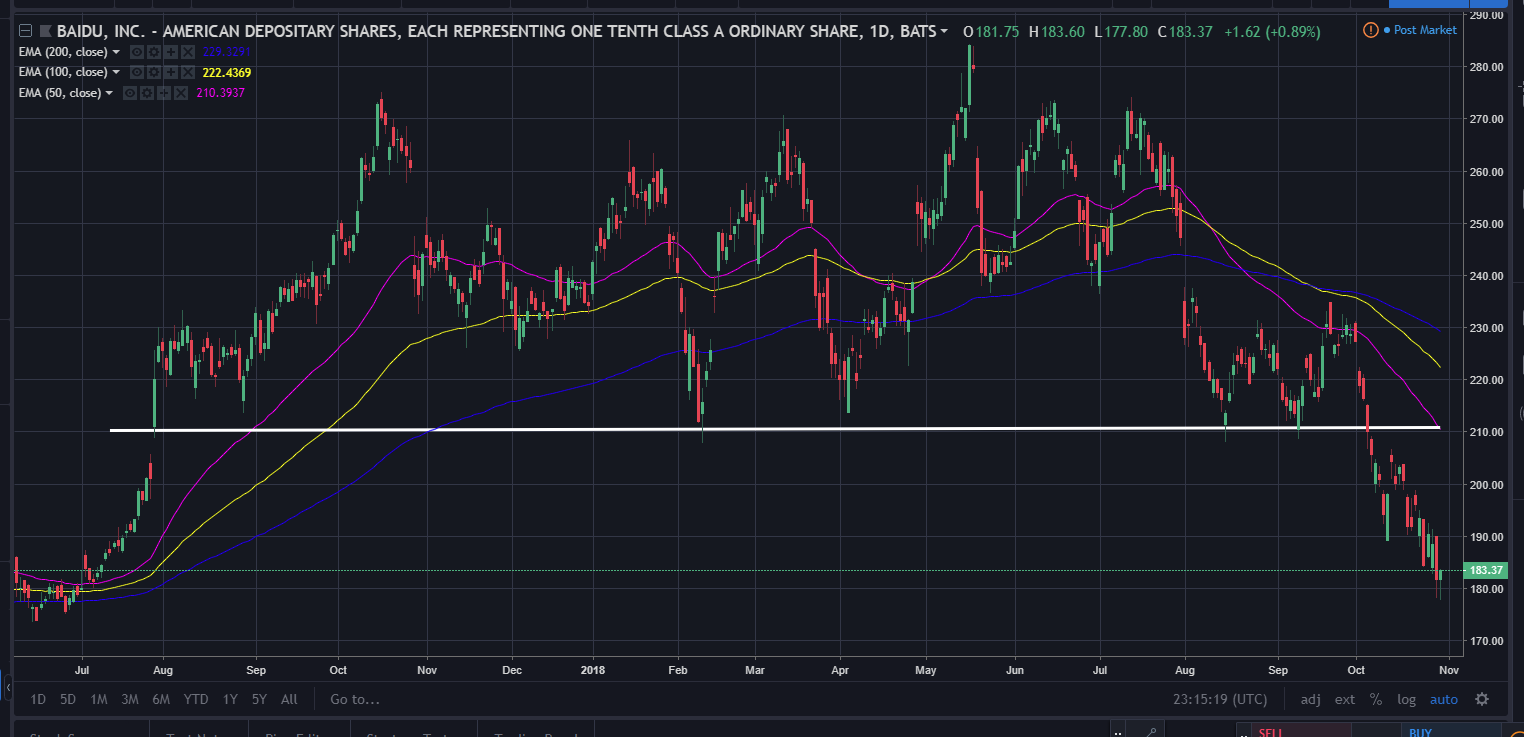Hide the EMA (200, close) indicator
The width and height of the screenshot is (1524, 737).
137,51
